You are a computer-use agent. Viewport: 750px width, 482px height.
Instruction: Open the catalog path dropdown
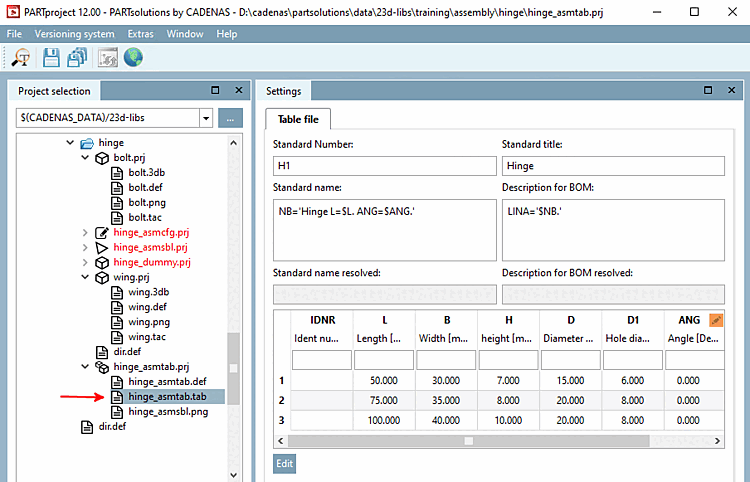[205, 118]
